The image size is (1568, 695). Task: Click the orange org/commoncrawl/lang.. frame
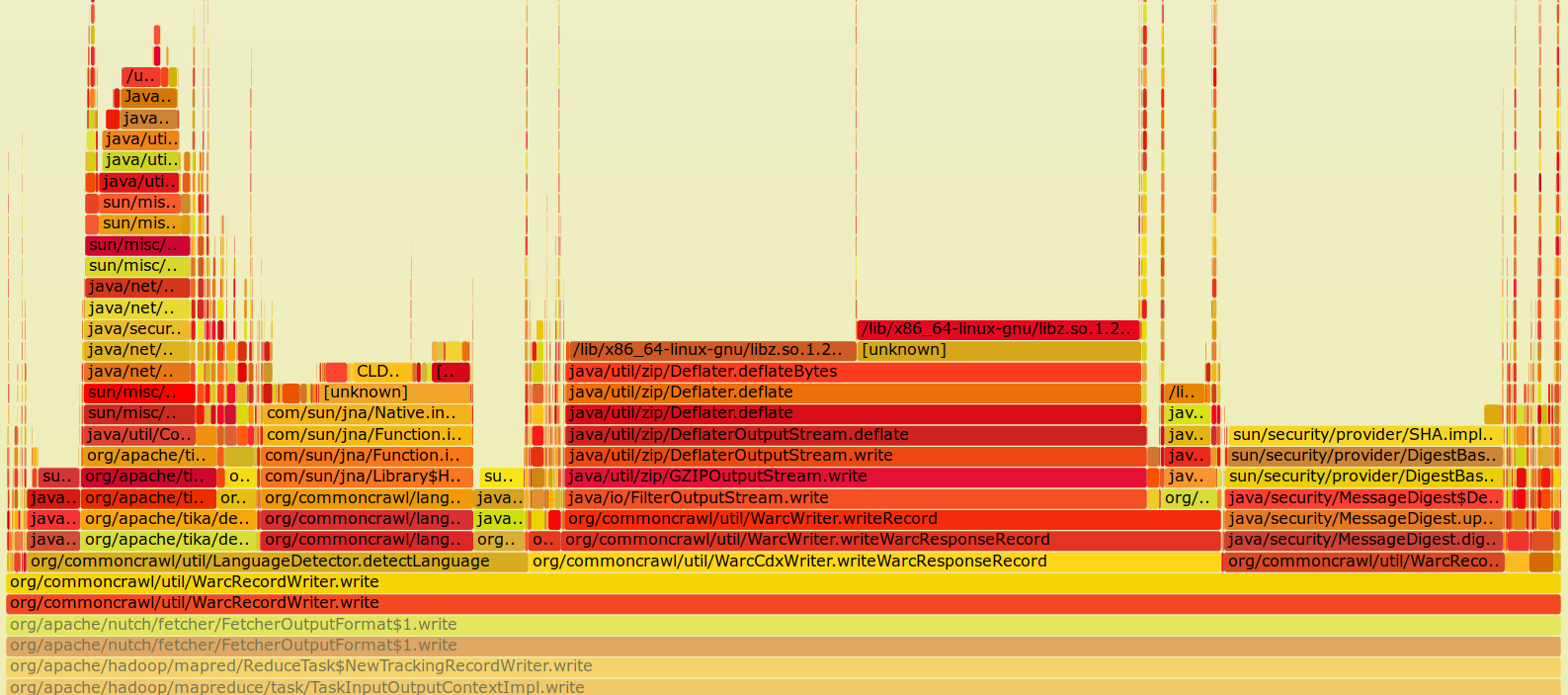(x=366, y=498)
